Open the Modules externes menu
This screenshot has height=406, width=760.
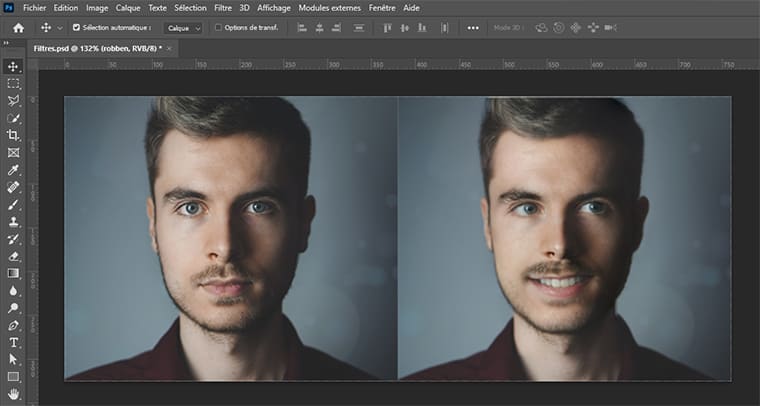point(330,8)
